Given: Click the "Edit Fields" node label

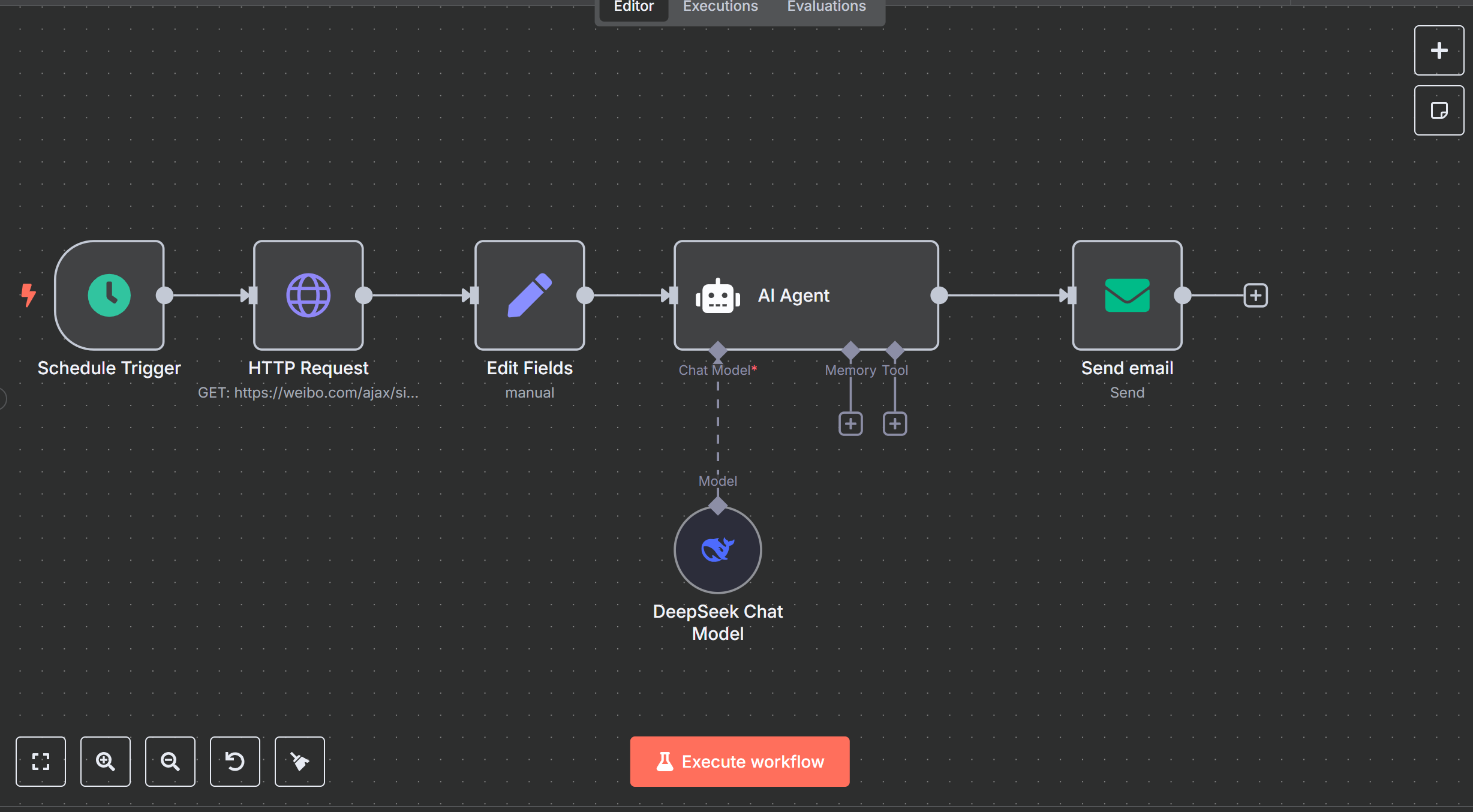Looking at the screenshot, I should (x=530, y=368).
